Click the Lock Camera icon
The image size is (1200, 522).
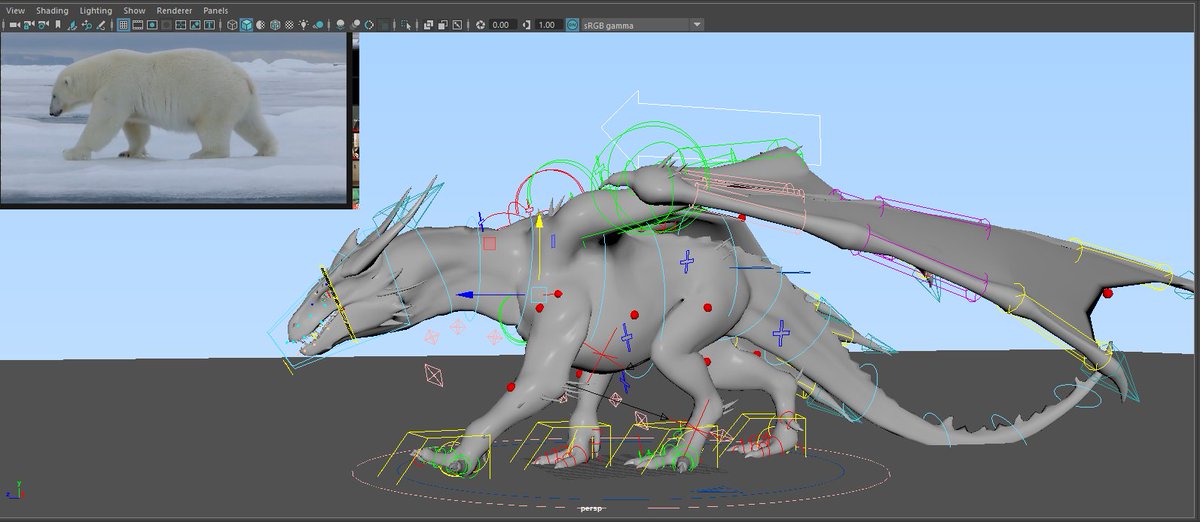pyautogui.click(x=29, y=24)
